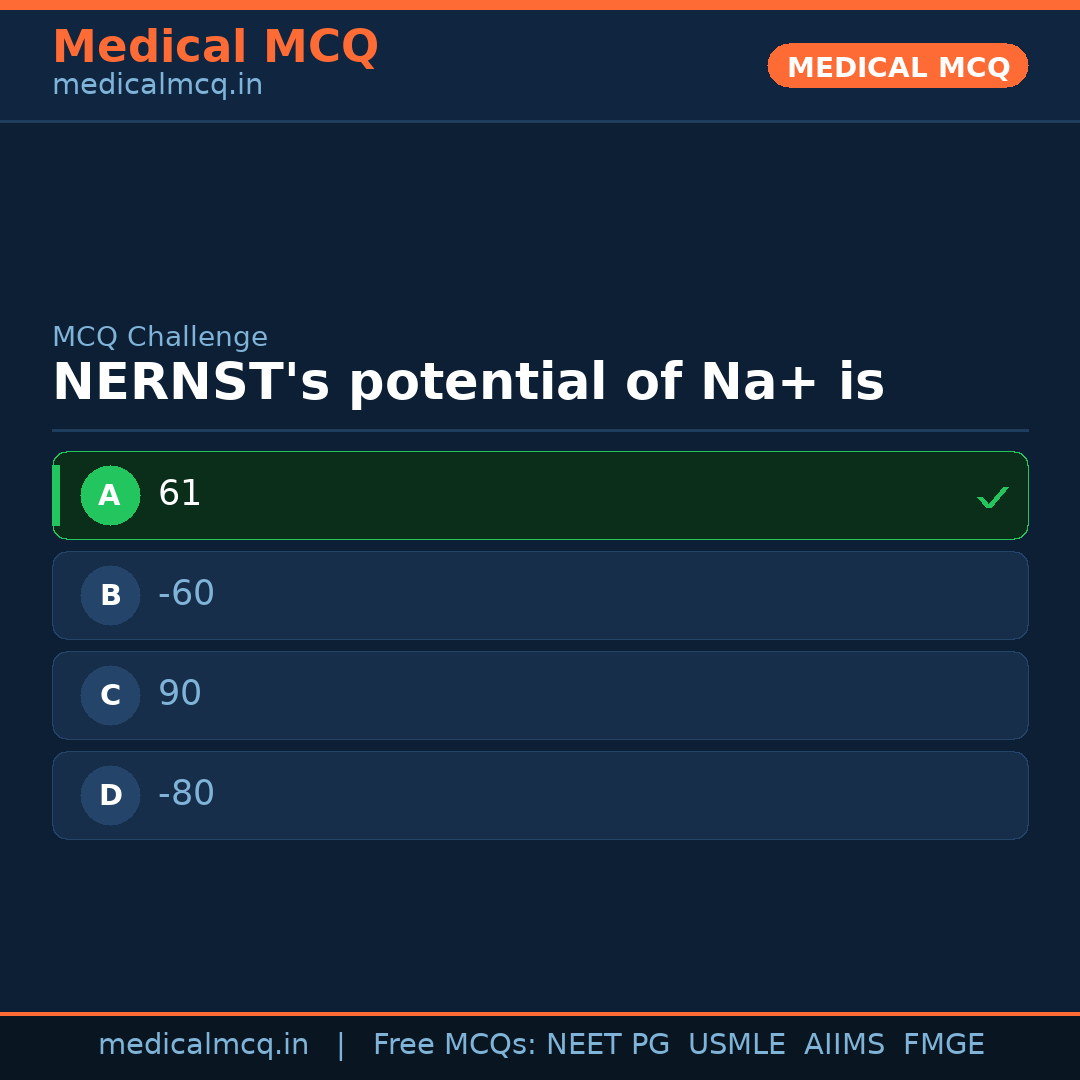
Task: Click the green A option circle
Action: tap(110, 495)
